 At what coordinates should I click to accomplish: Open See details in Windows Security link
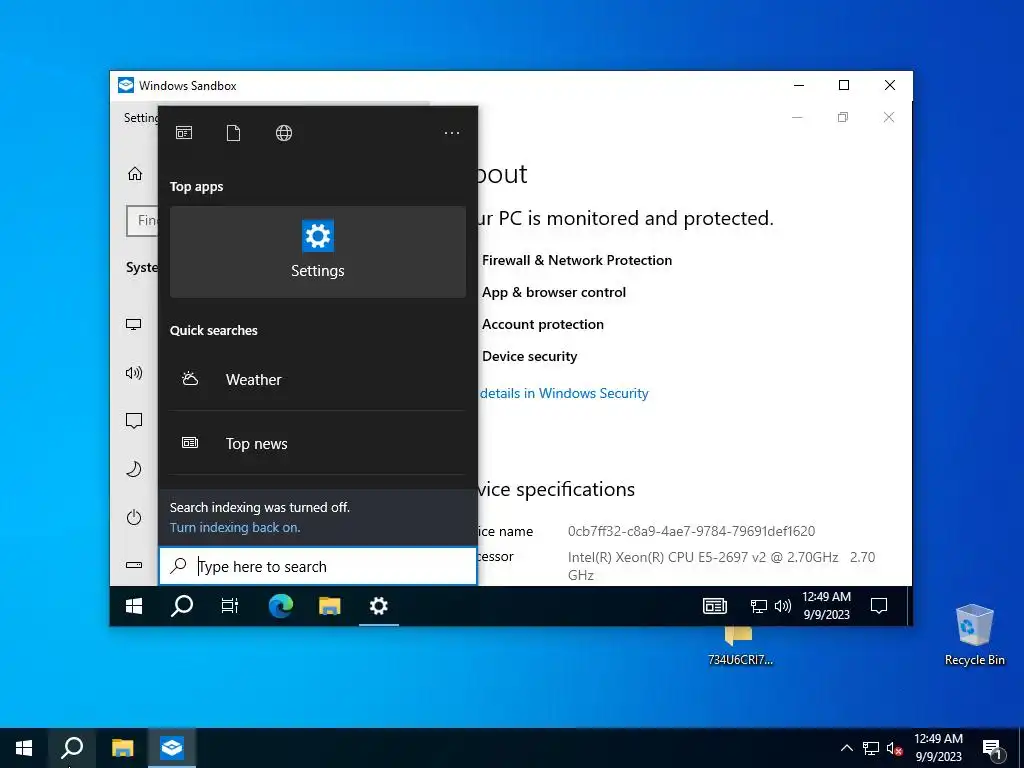coord(564,393)
